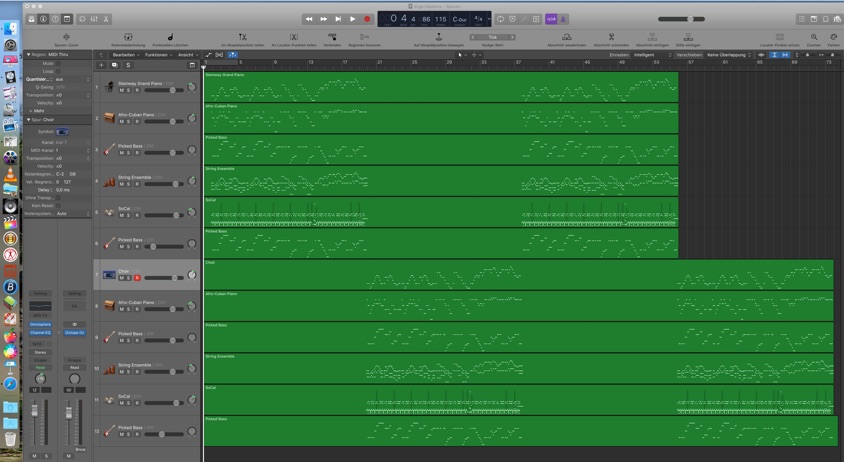This screenshot has width=844, height=462.
Task: Expand the Mehr disclosure triangle
Action: point(31,111)
